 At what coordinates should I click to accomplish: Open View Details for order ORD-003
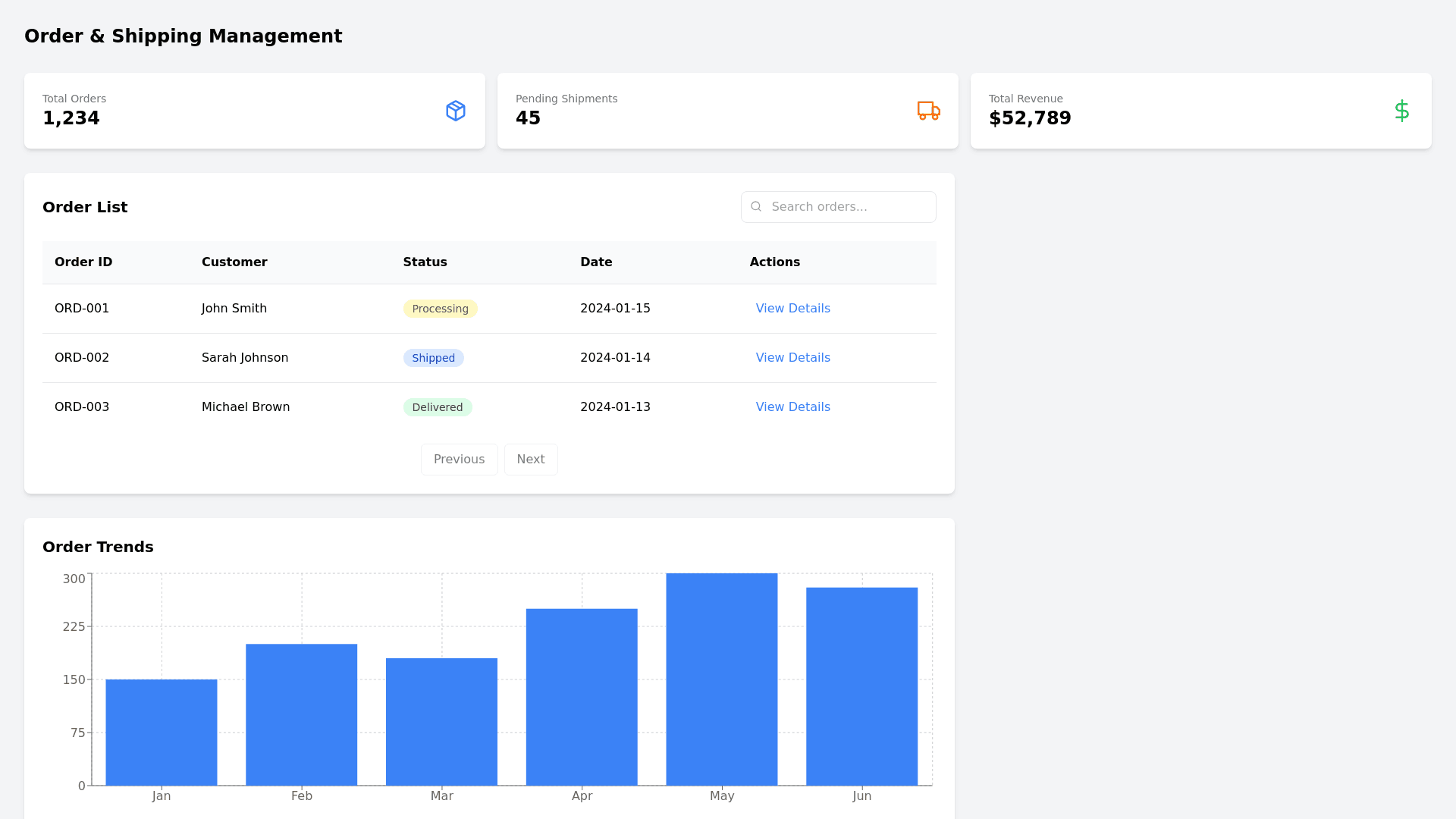[792, 407]
